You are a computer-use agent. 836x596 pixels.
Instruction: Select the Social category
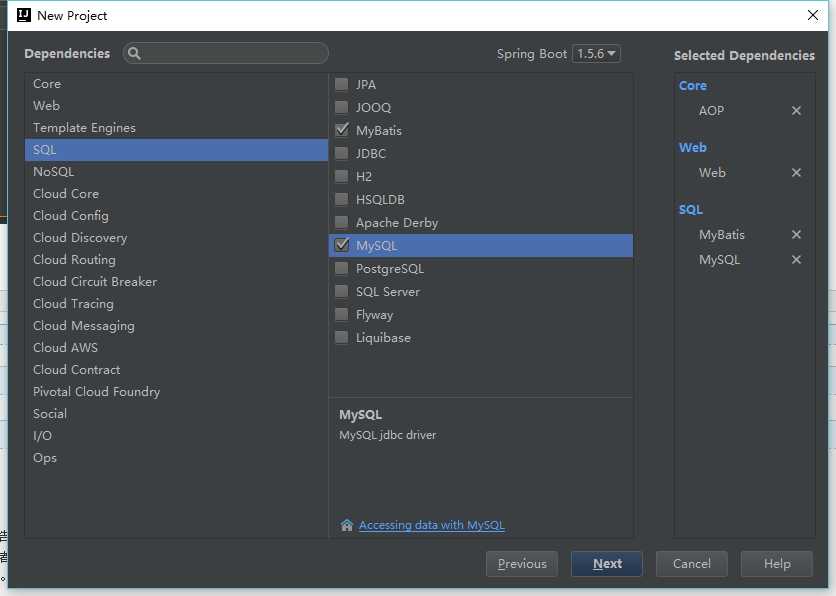tap(176, 414)
